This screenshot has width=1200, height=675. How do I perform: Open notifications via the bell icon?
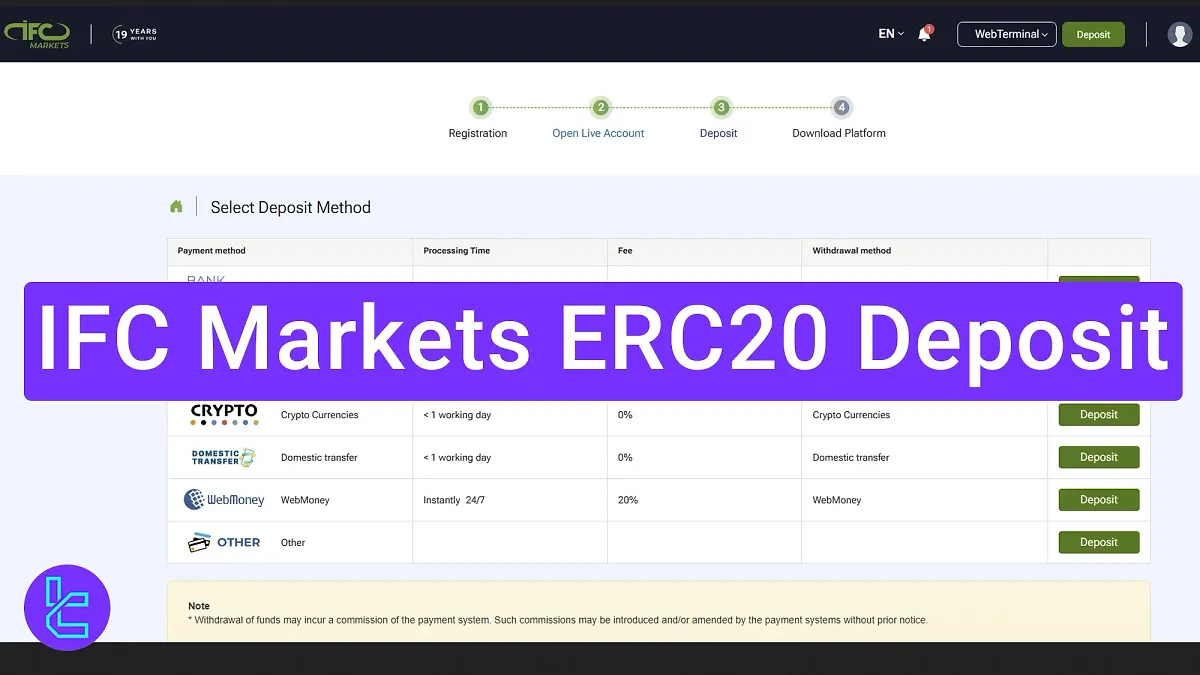point(922,34)
